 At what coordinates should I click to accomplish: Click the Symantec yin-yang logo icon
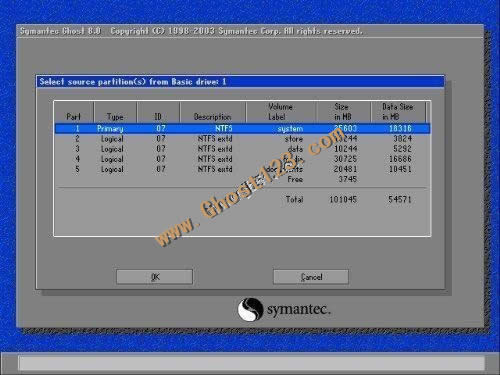(250, 309)
